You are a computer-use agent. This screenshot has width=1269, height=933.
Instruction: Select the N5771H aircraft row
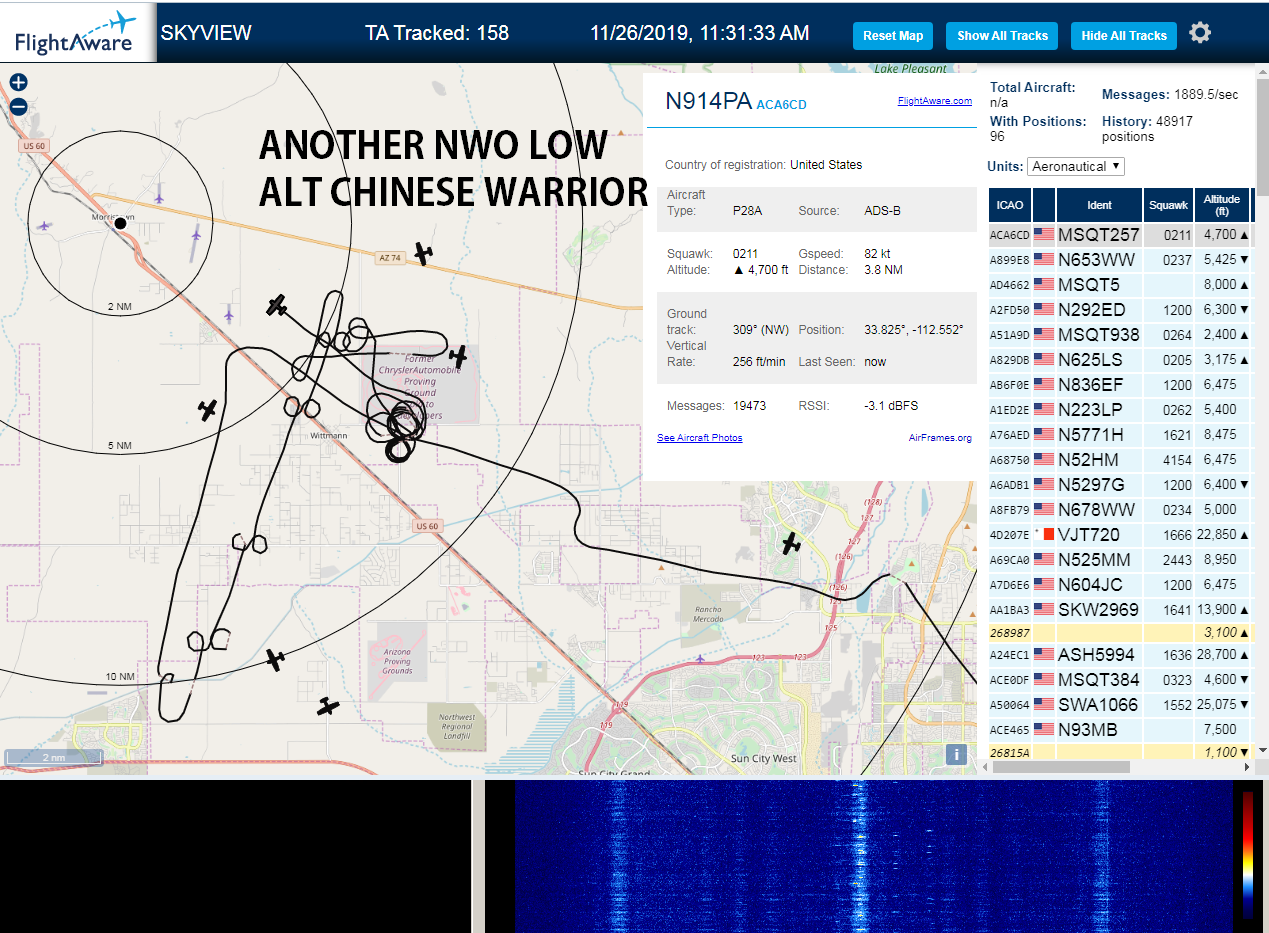point(1119,435)
